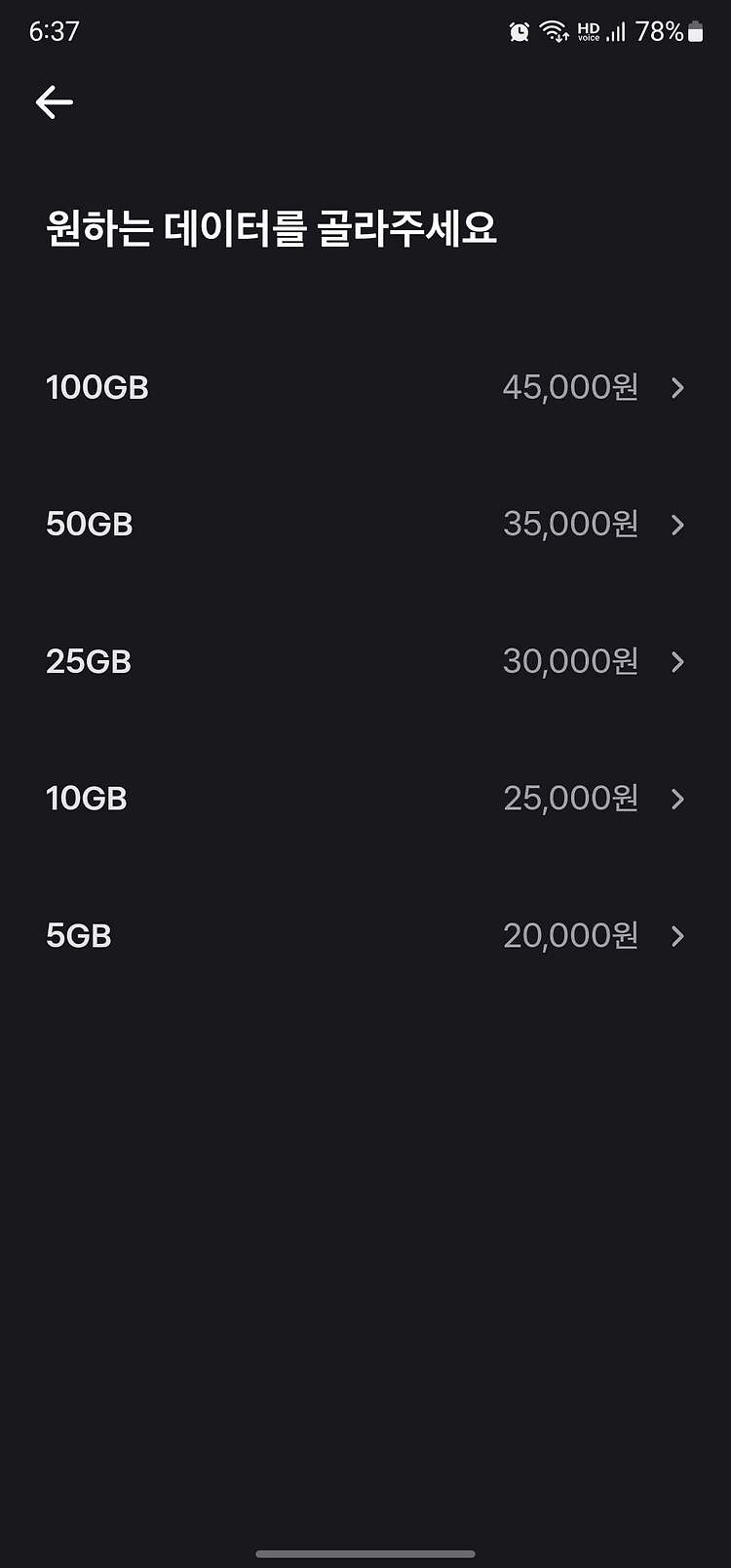
Task: Pick the 25,000원 price
Action: [x=571, y=799]
